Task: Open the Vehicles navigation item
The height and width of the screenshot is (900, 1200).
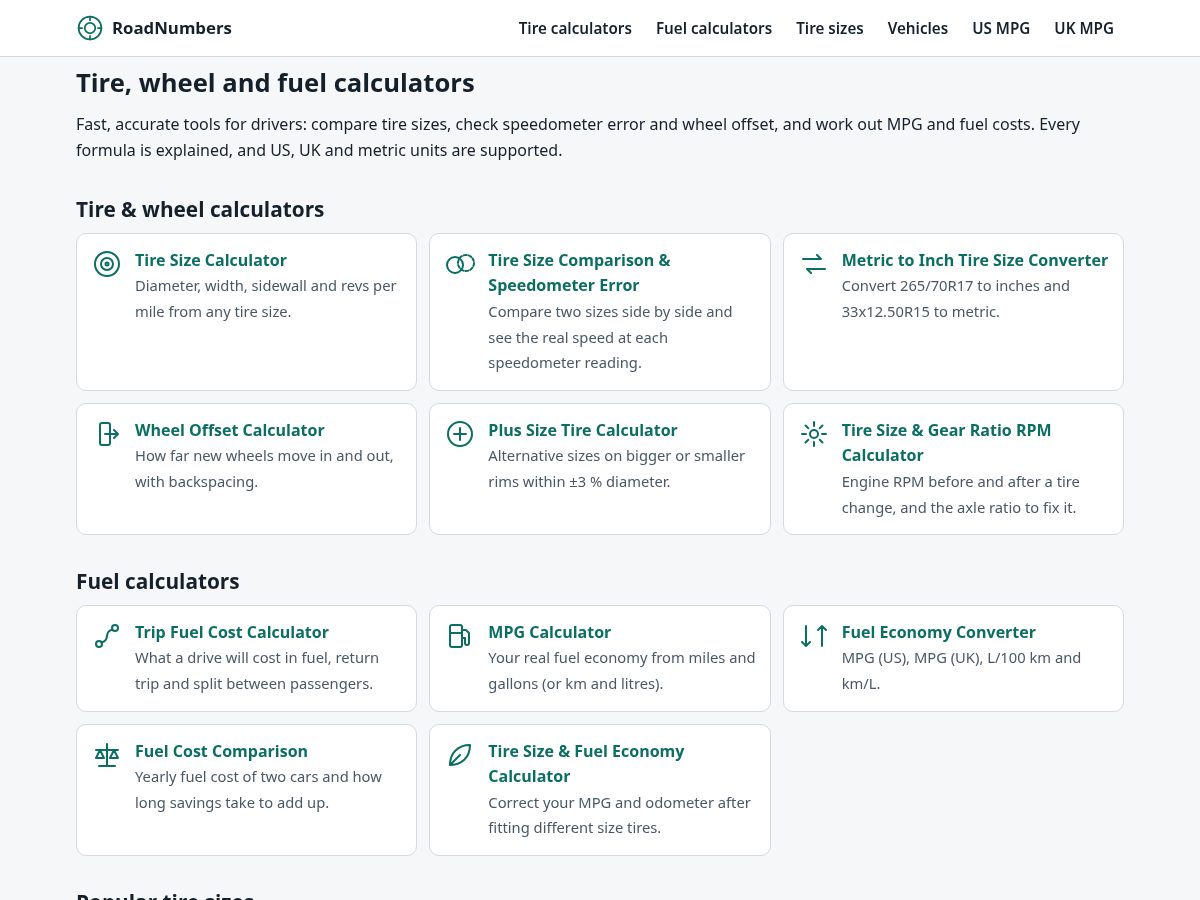Action: [x=918, y=28]
